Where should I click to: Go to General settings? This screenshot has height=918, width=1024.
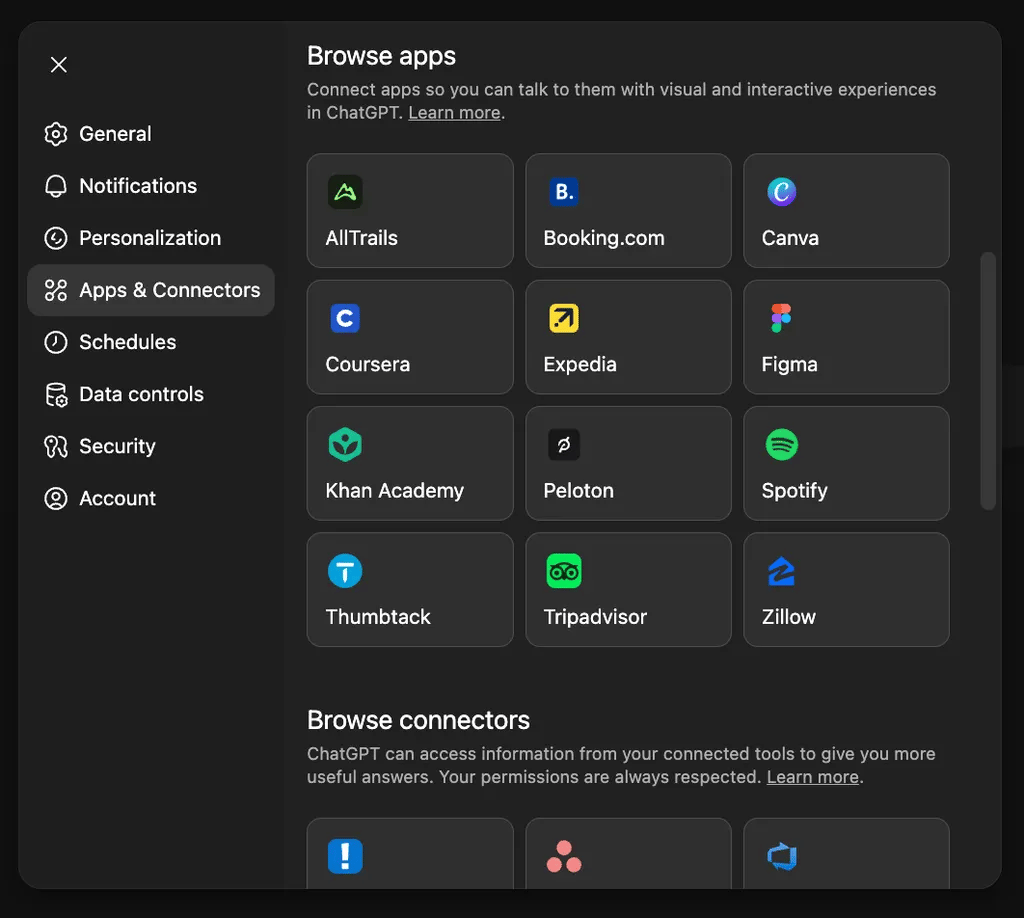pyautogui.click(x=115, y=134)
